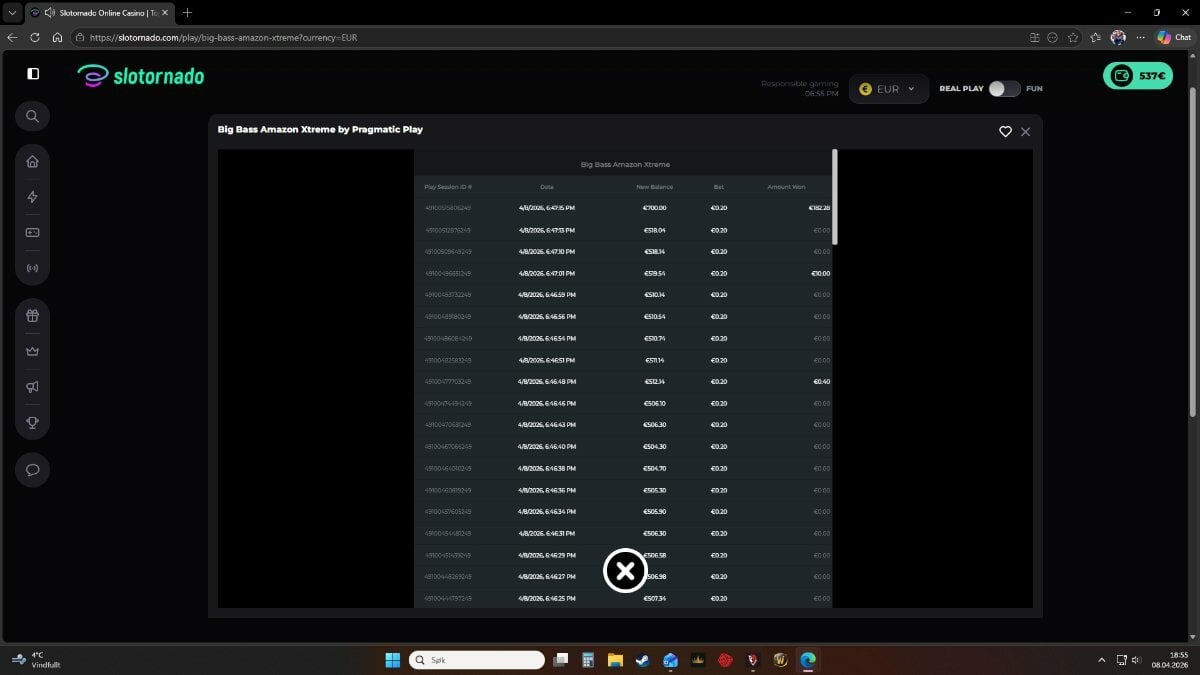The height and width of the screenshot is (675, 1200).
Task: Open the live chat bubble icon
Action: [x=32, y=470]
